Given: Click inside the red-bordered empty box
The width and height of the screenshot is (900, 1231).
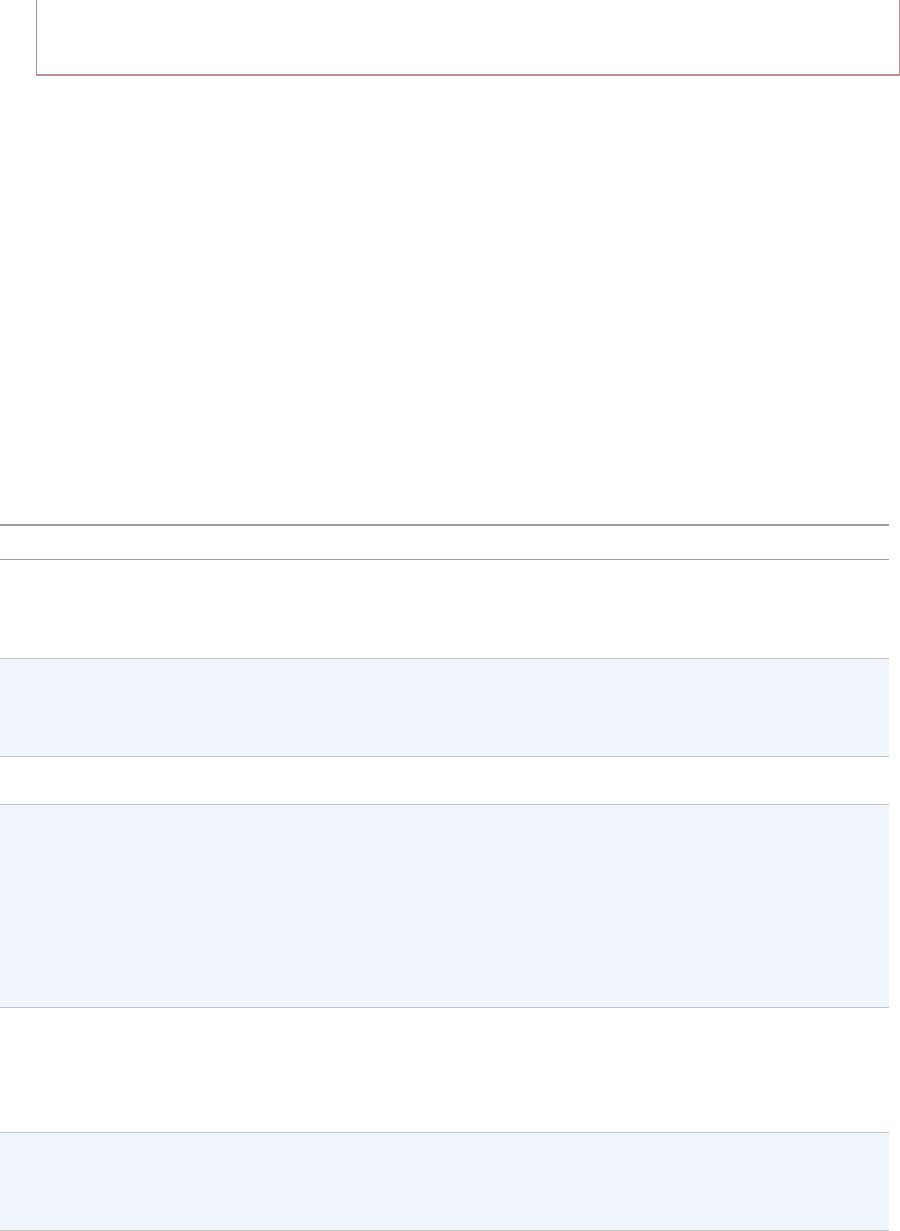Looking at the screenshot, I should tap(468, 35).
